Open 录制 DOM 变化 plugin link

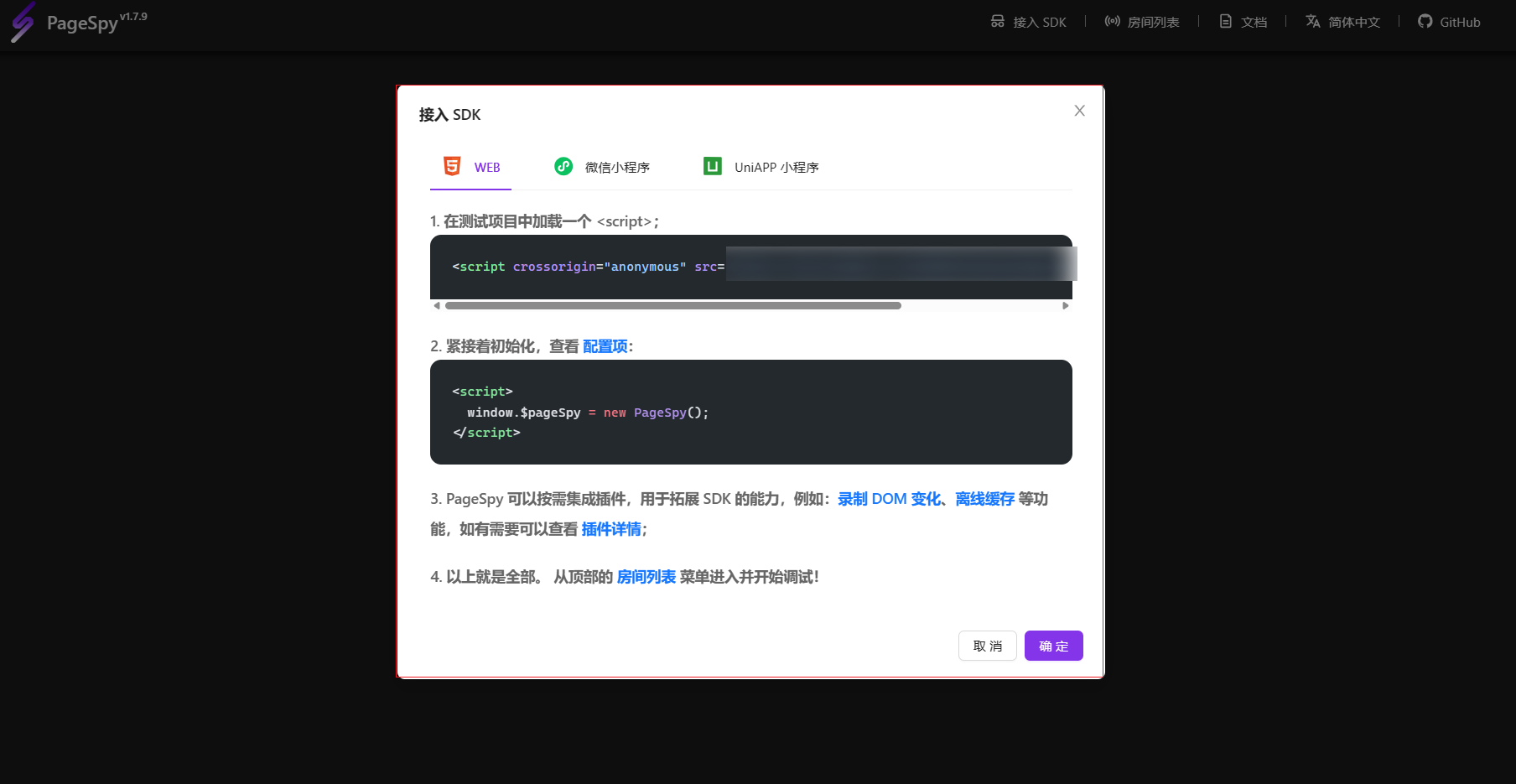pos(890,499)
